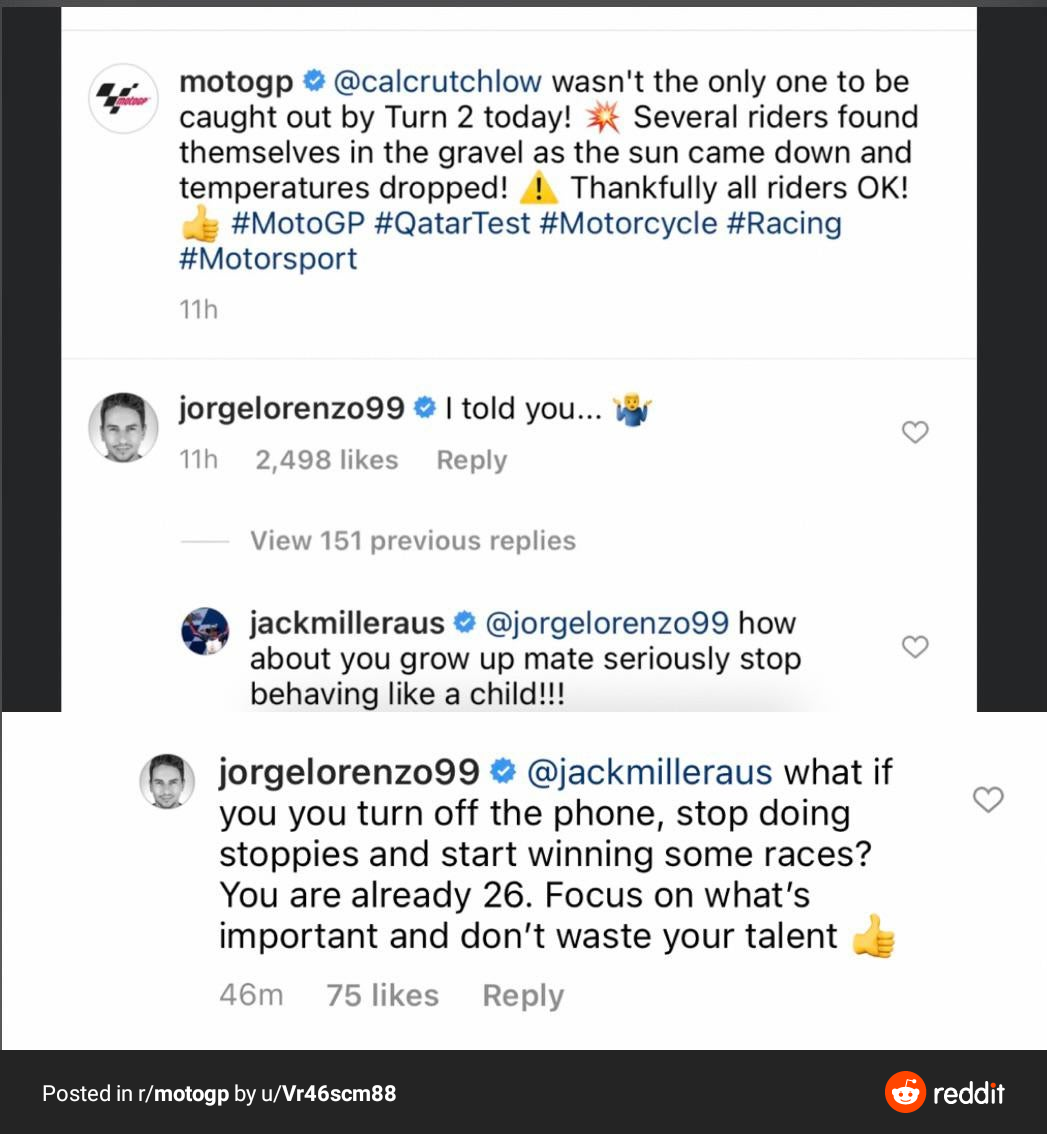The image size is (1047, 1134).
Task: Like jorgelorenzo99's "I told you..." comment
Action: 915,432
